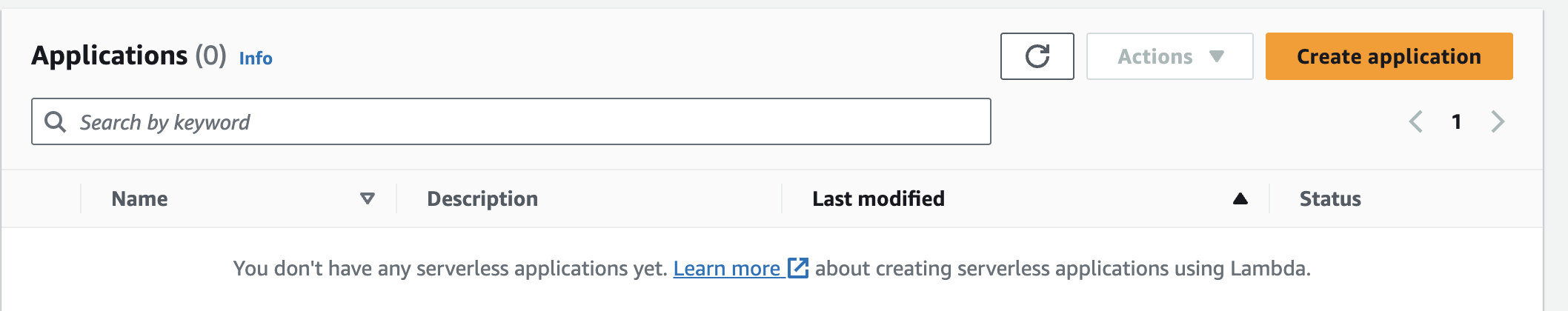Create a new application
1568x311 pixels.
click(1389, 56)
